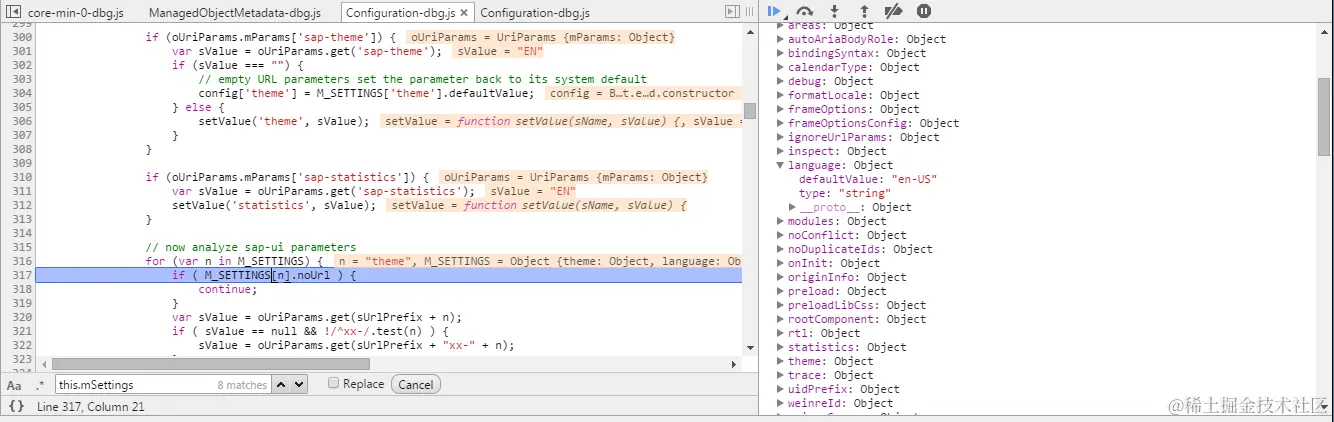This screenshot has height=422, width=1334.
Task: Step out of current function
Action: tap(864, 11)
